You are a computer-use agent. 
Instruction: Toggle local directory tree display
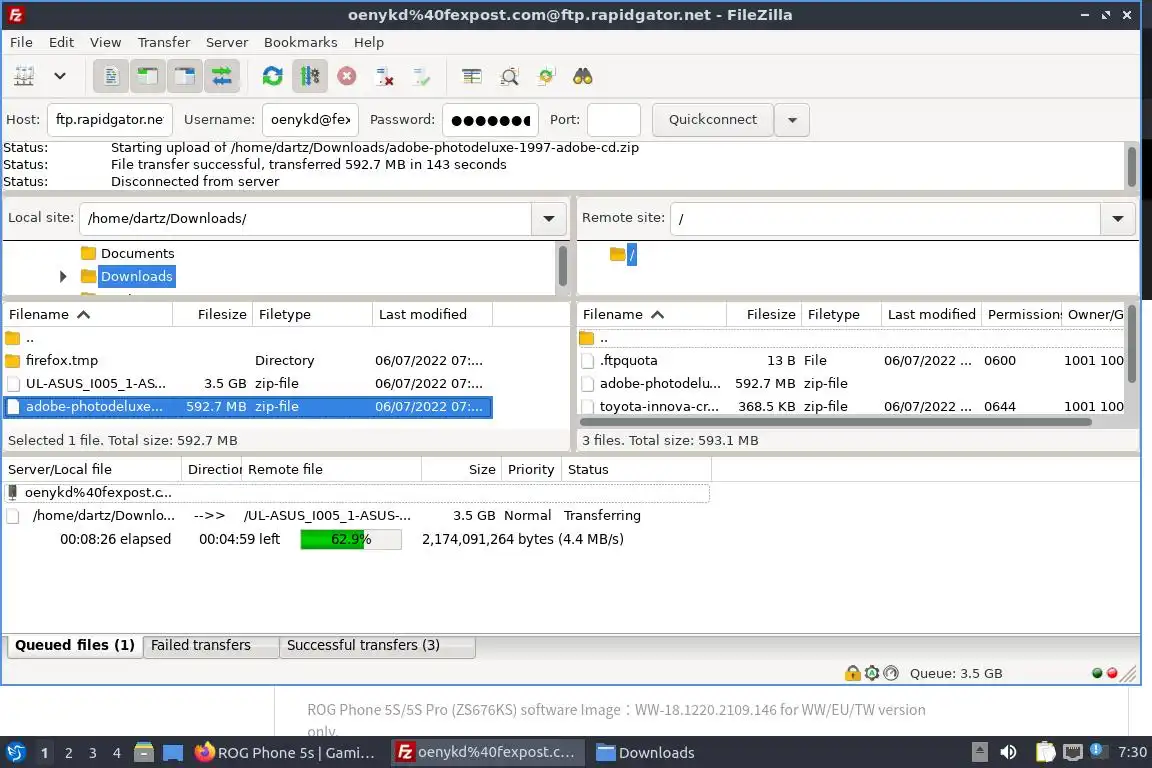(148, 76)
